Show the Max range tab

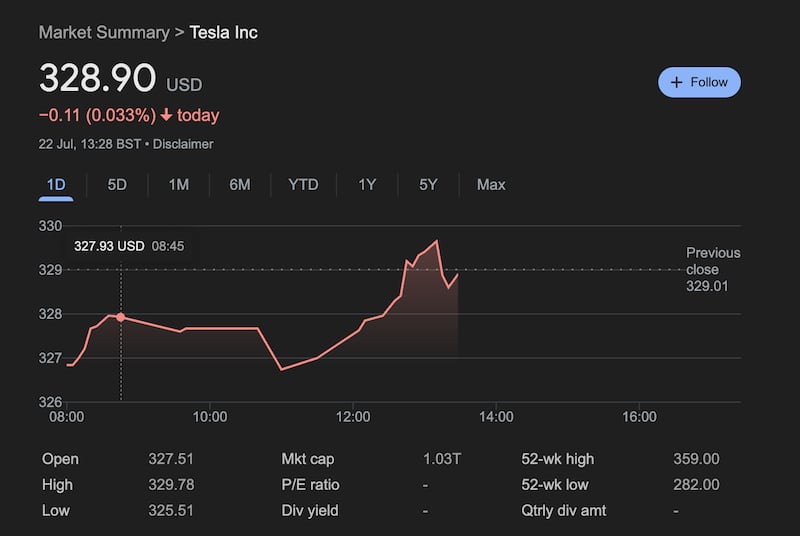pyautogui.click(x=491, y=185)
